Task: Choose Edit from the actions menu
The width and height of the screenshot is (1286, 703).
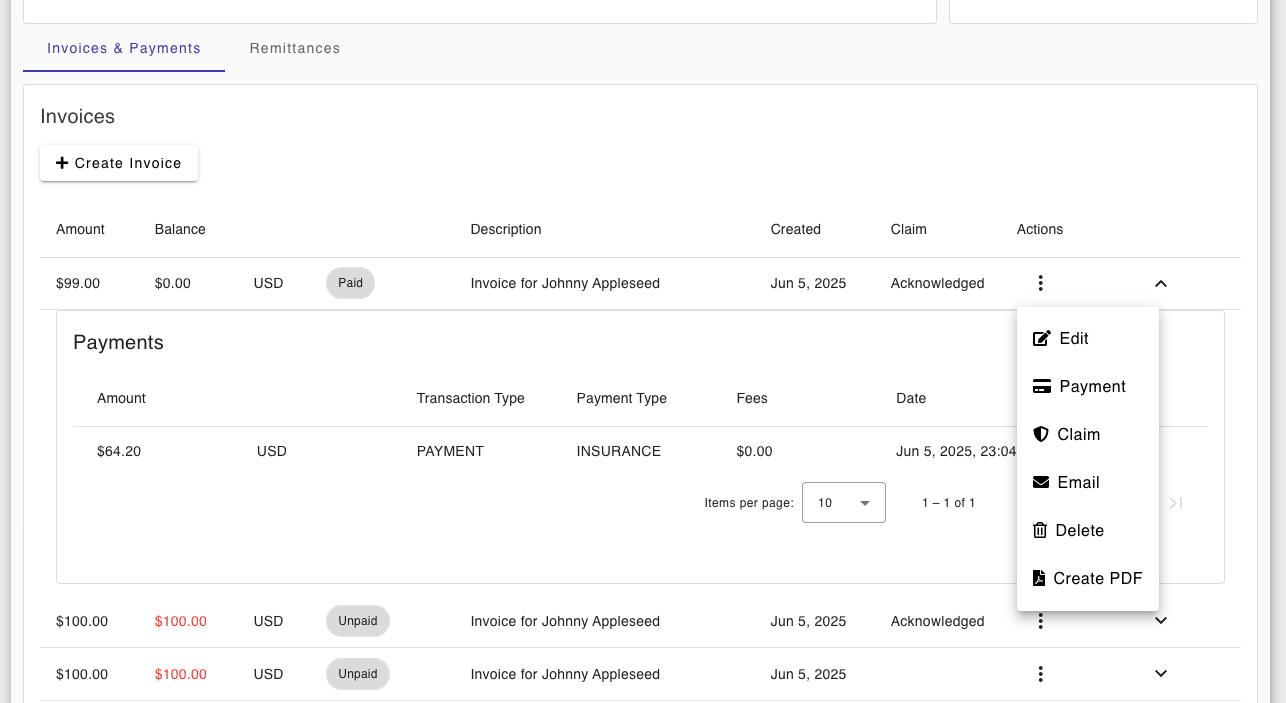Action: pos(1074,338)
